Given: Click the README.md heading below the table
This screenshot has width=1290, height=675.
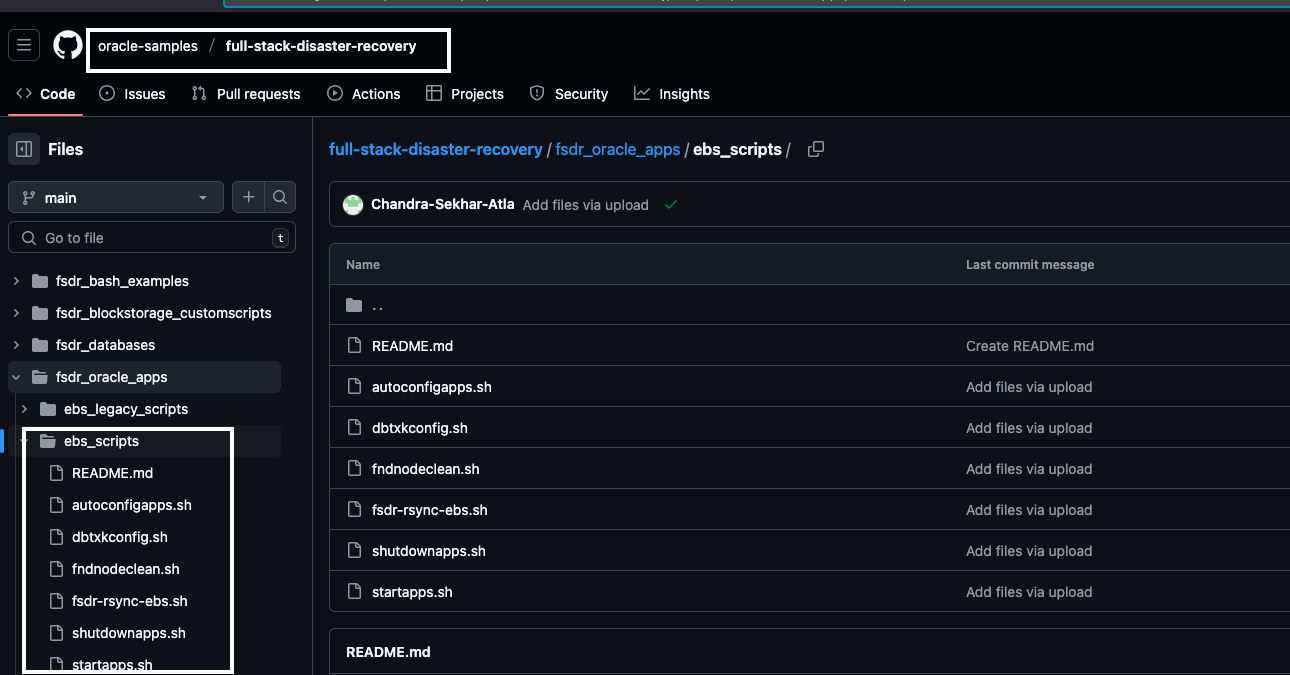Looking at the screenshot, I should 388,652.
